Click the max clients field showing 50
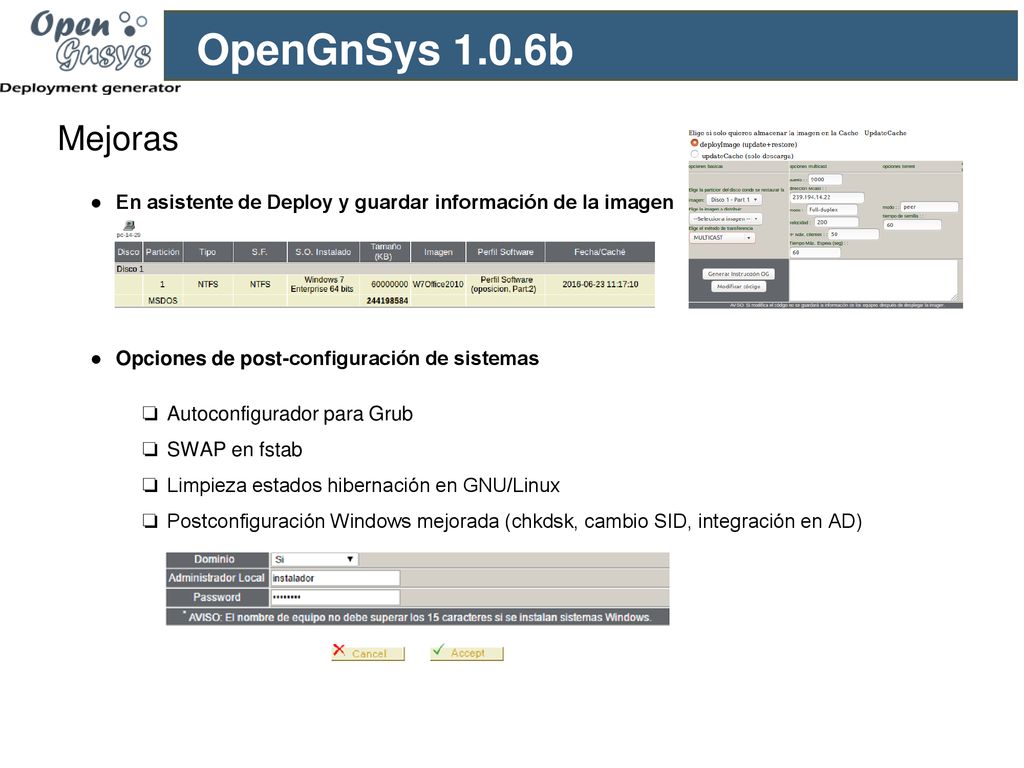This screenshot has width=1024, height=768. 854,234
